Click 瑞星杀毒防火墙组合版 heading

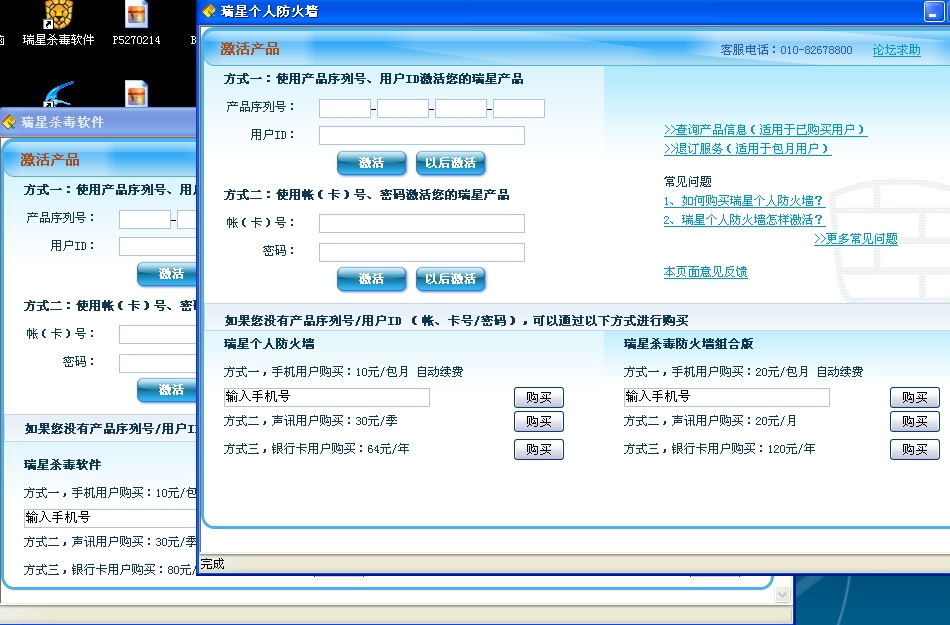point(688,344)
